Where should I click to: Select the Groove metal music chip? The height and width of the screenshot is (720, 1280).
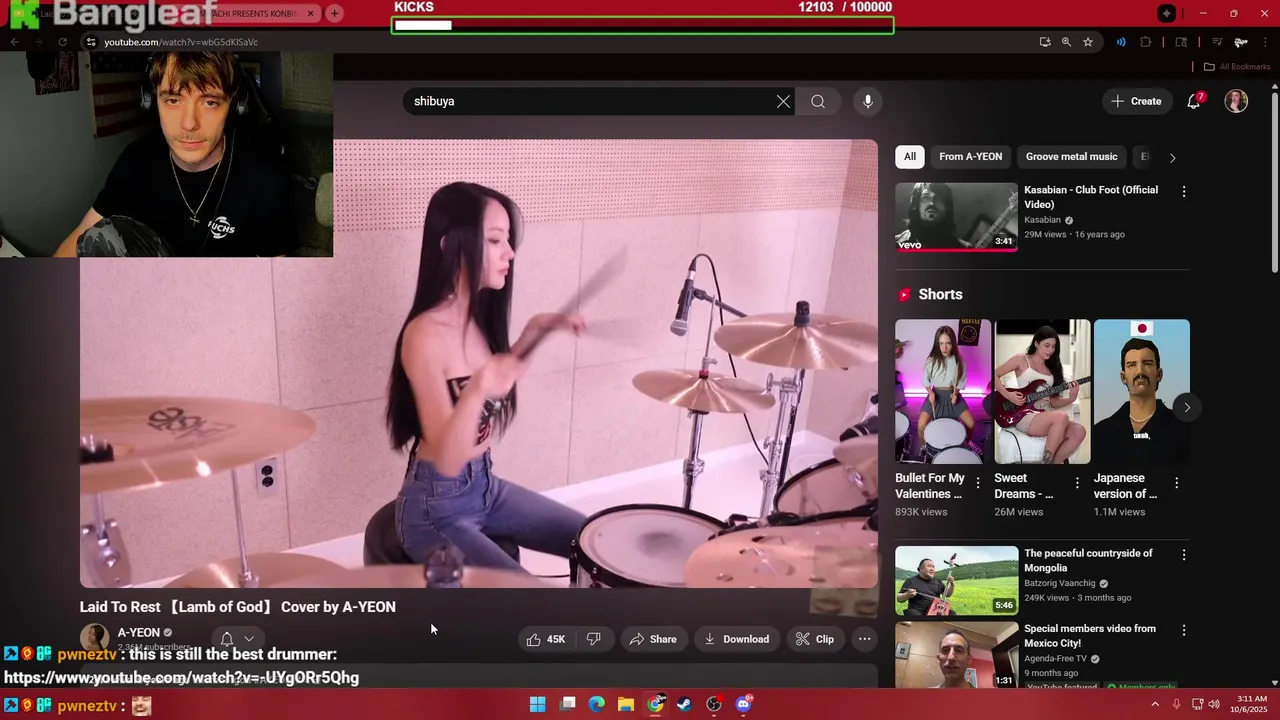point(1071,157)
